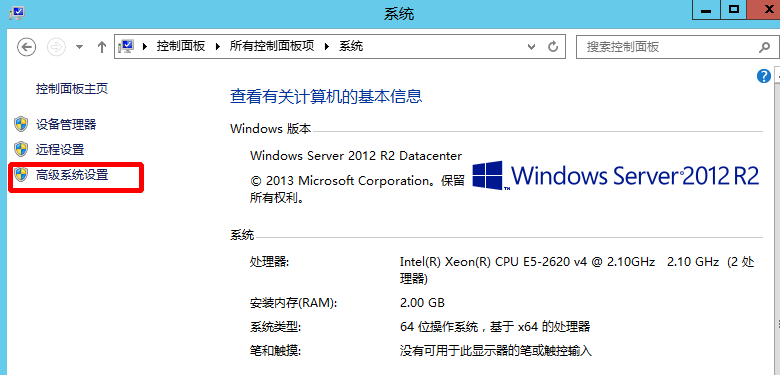Open the 远程设置 link

[x=60, y=149]
